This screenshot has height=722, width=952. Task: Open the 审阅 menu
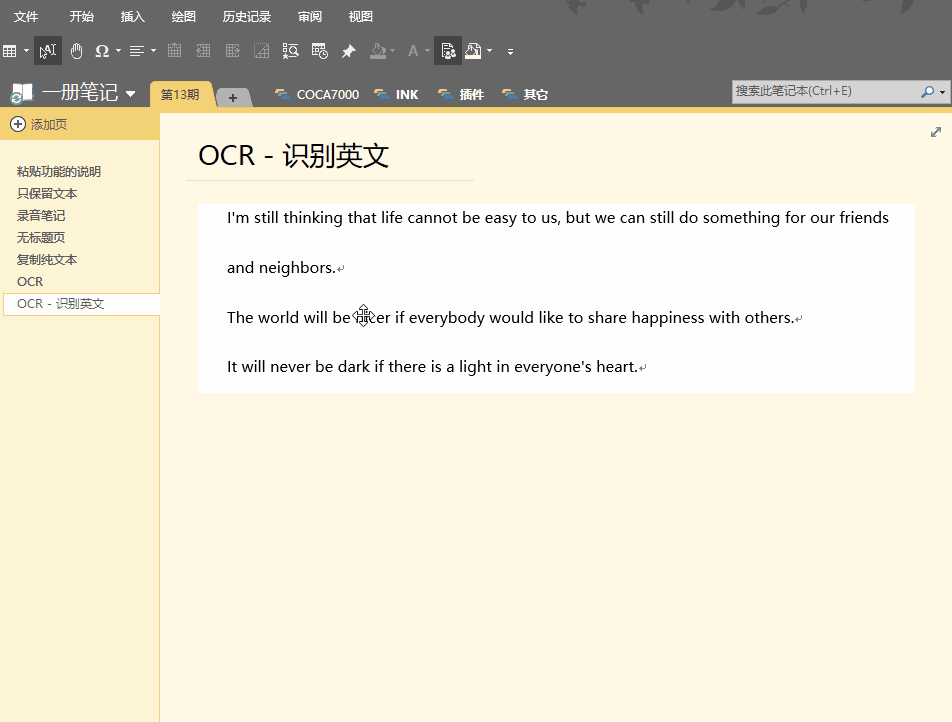(310, 17)
